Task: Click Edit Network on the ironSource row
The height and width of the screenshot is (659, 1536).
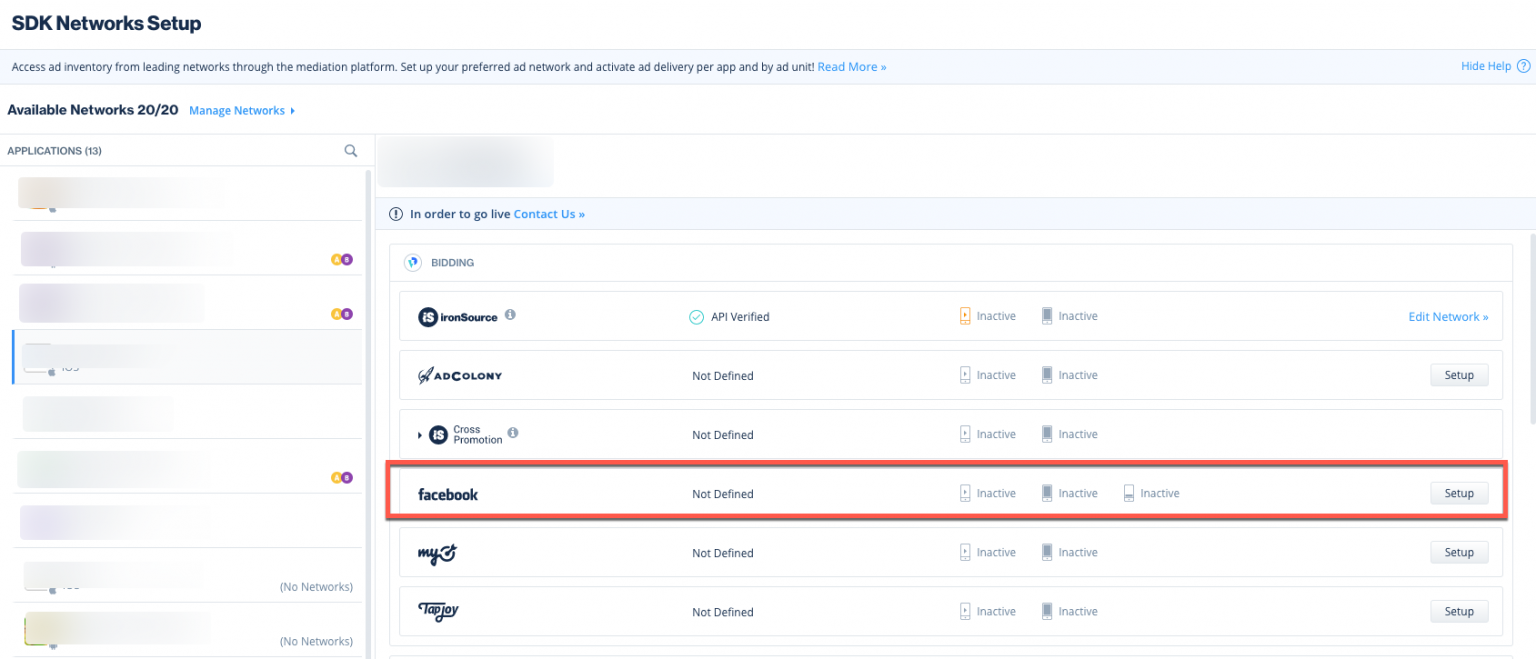Action: coord(1448,316)
